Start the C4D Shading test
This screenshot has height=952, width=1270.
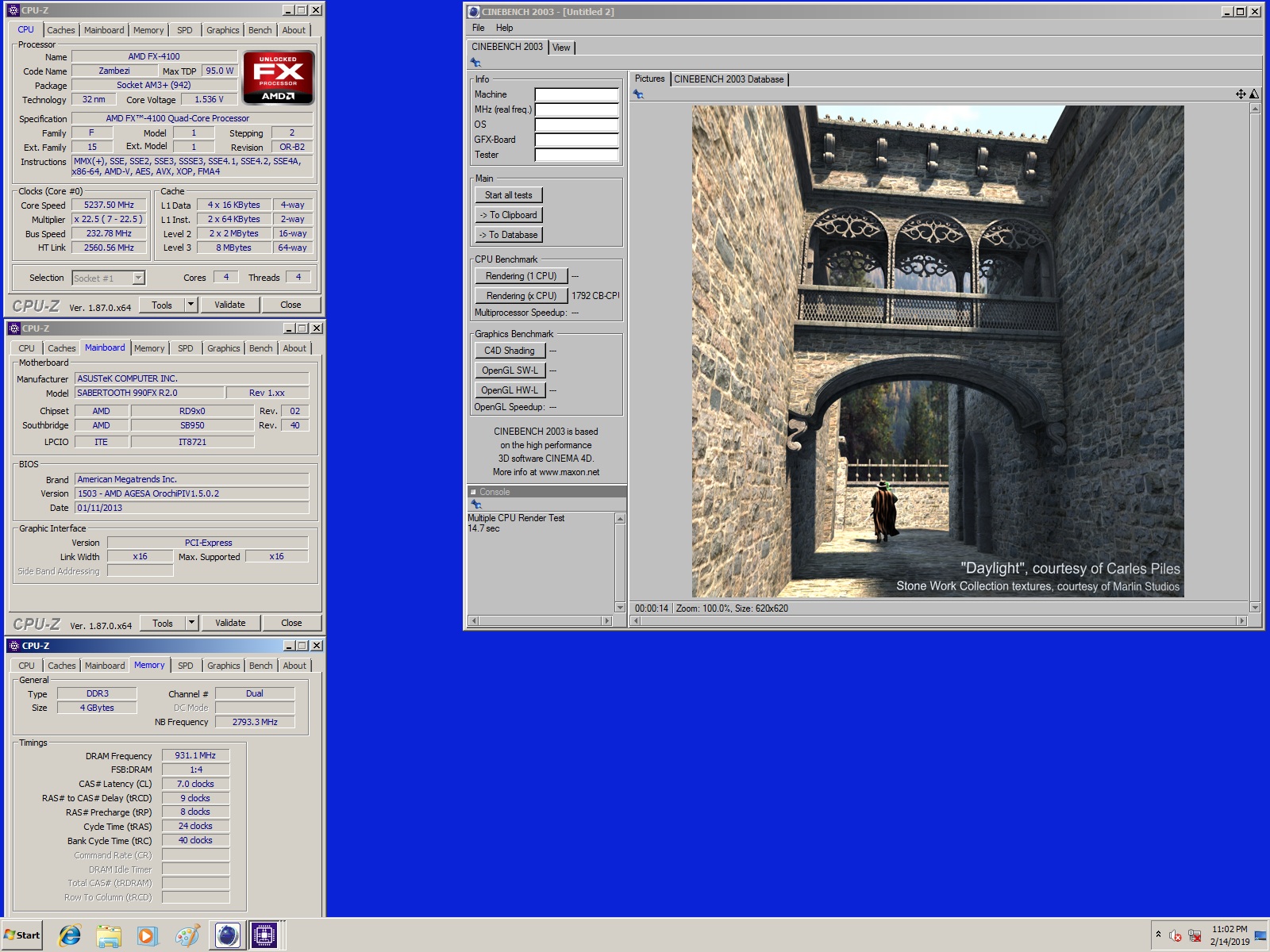(x=510, y=351)
